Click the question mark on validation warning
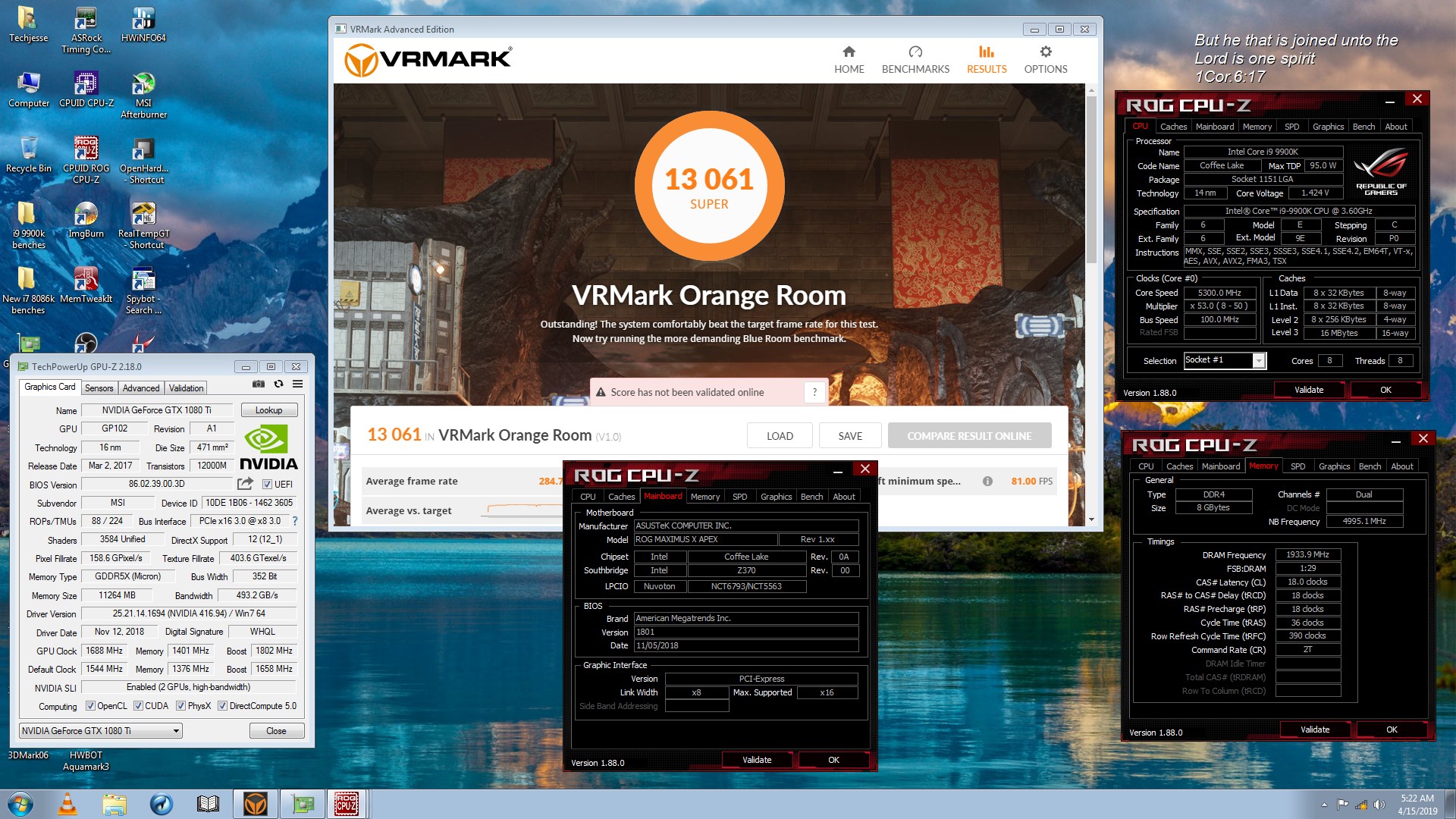Screen dimensions: 1456x819 click(x=814, y=392)
